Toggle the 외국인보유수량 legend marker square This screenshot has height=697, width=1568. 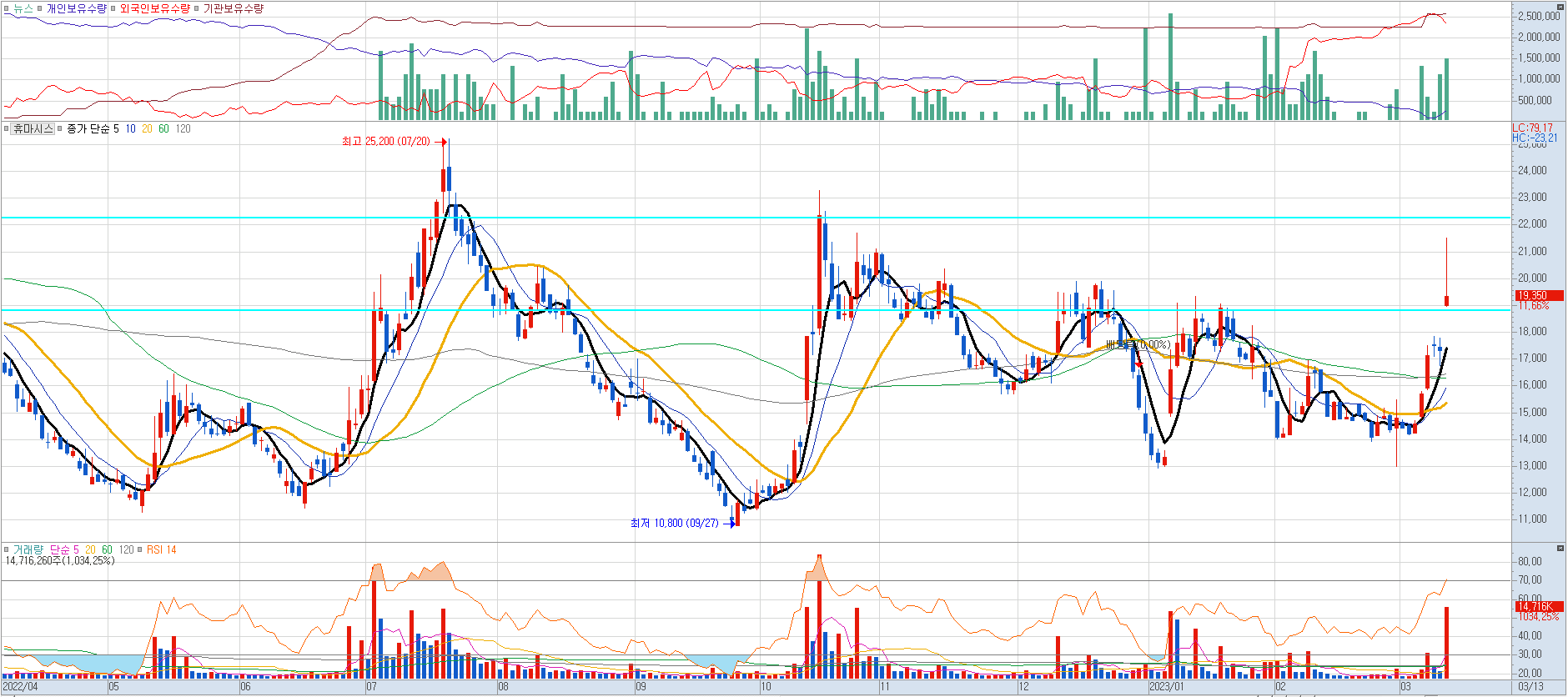[x=113, y=8]
